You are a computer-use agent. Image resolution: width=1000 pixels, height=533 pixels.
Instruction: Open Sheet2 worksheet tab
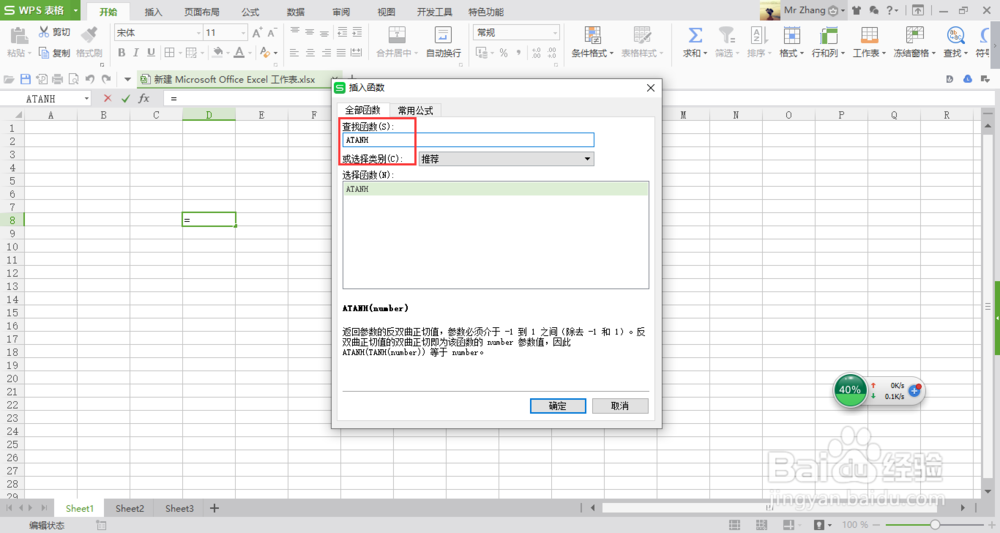click(129, 508)
